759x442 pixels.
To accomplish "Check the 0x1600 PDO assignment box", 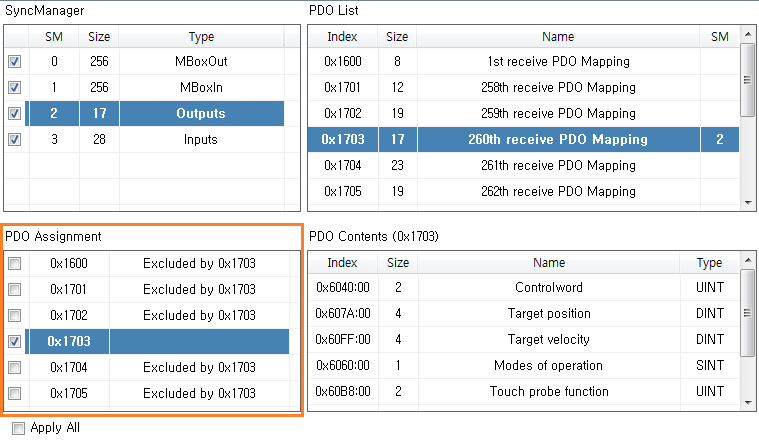I will point(15,264).
